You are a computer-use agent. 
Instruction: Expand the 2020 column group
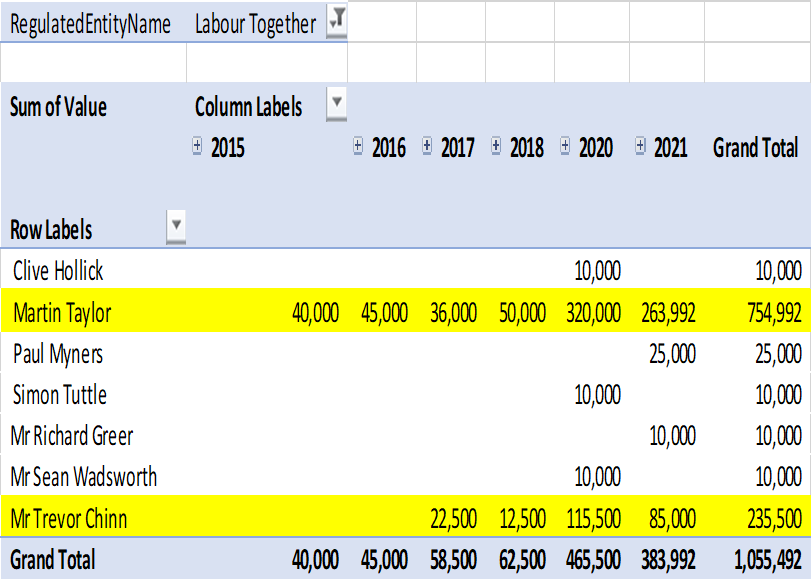[x=565, y=146]
